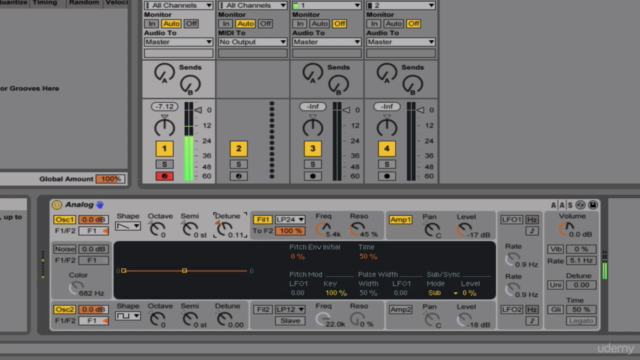Open Fil1 LP24 filter type dropdown
This screenshot has width=640, height=360.
[290, 220]
